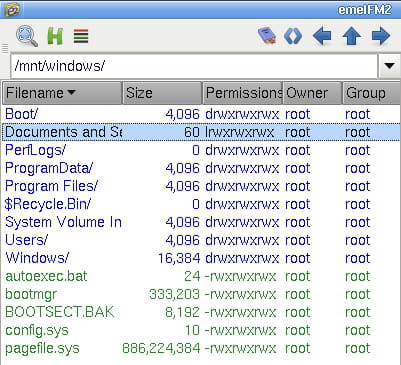Click size 10 of config.sys

(x=192, y=330)
